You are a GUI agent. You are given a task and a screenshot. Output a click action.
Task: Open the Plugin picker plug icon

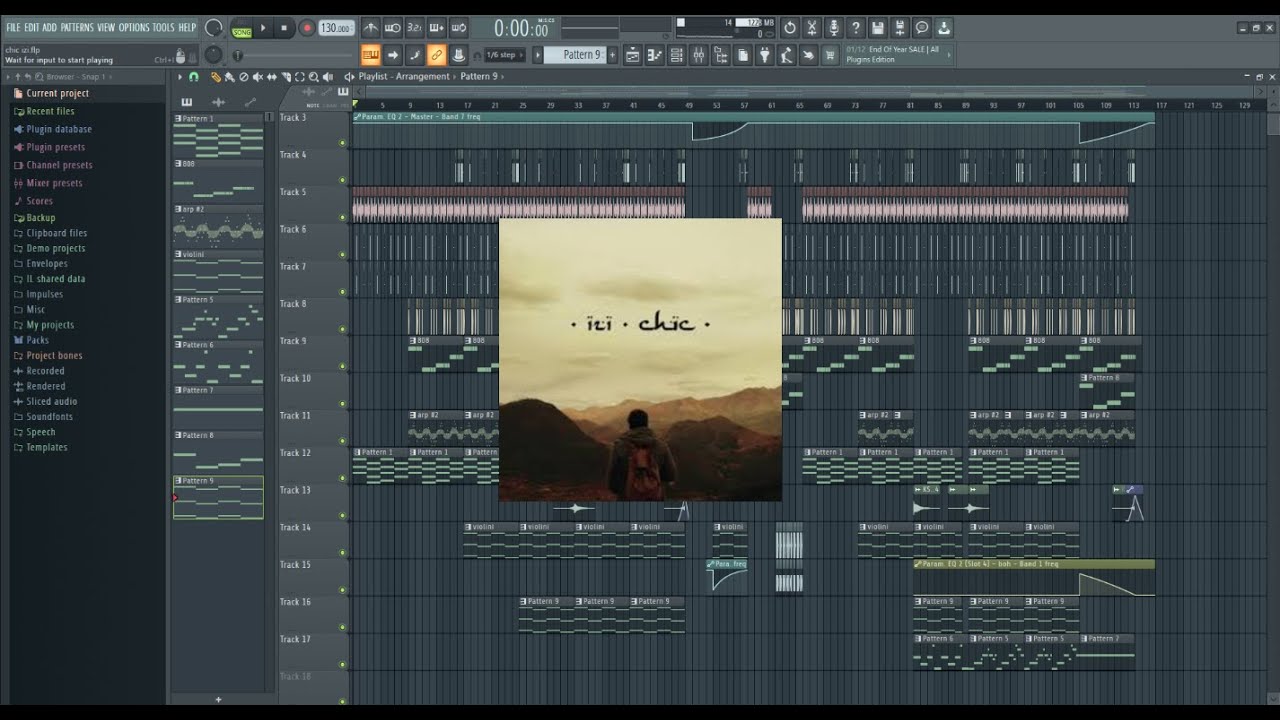(x=765, y=55)
